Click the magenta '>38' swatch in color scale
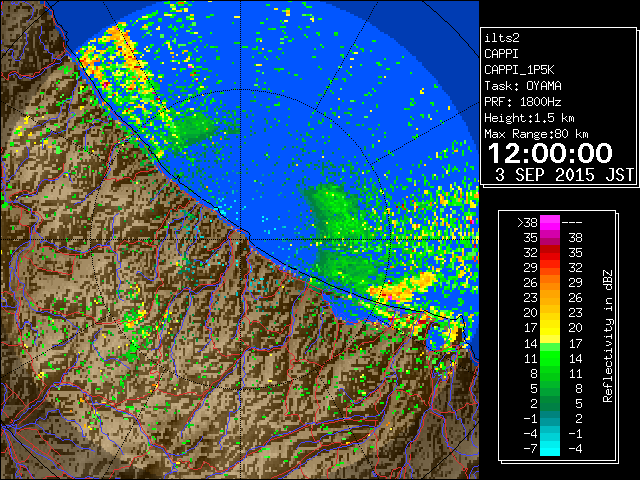The height and width of the screenshot is (480, 640). tap(550, 222)
